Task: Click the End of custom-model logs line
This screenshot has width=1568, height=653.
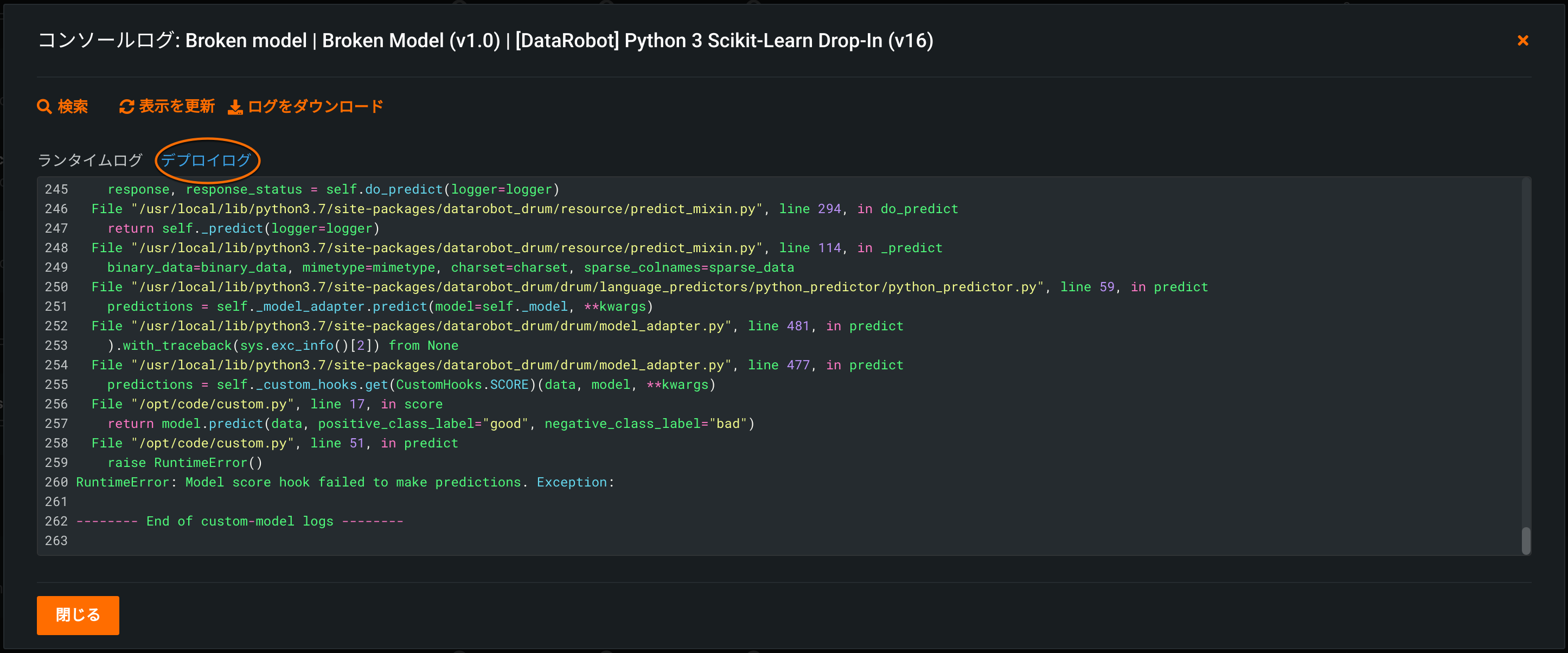Action: click(239, 521)
